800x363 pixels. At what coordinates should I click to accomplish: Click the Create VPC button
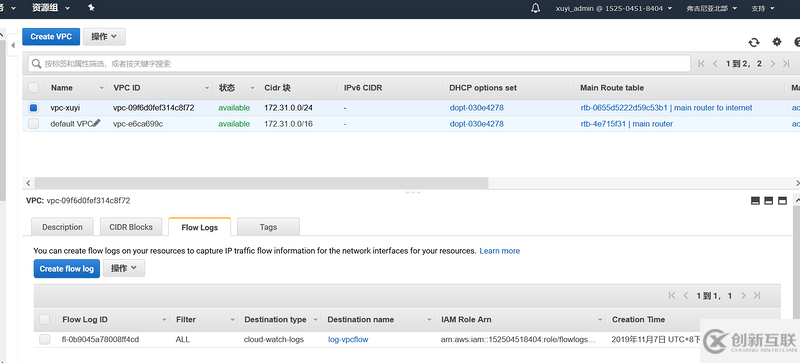pos(51,37)
